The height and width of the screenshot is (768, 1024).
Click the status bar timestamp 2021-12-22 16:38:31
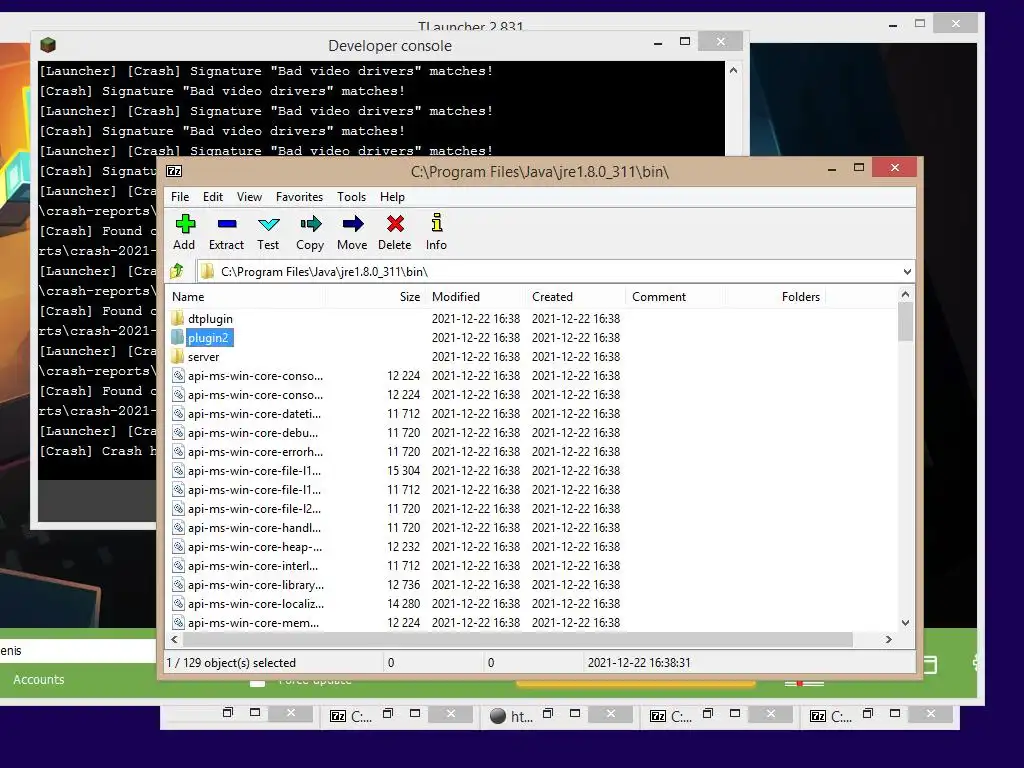click(x=639, y=663)
